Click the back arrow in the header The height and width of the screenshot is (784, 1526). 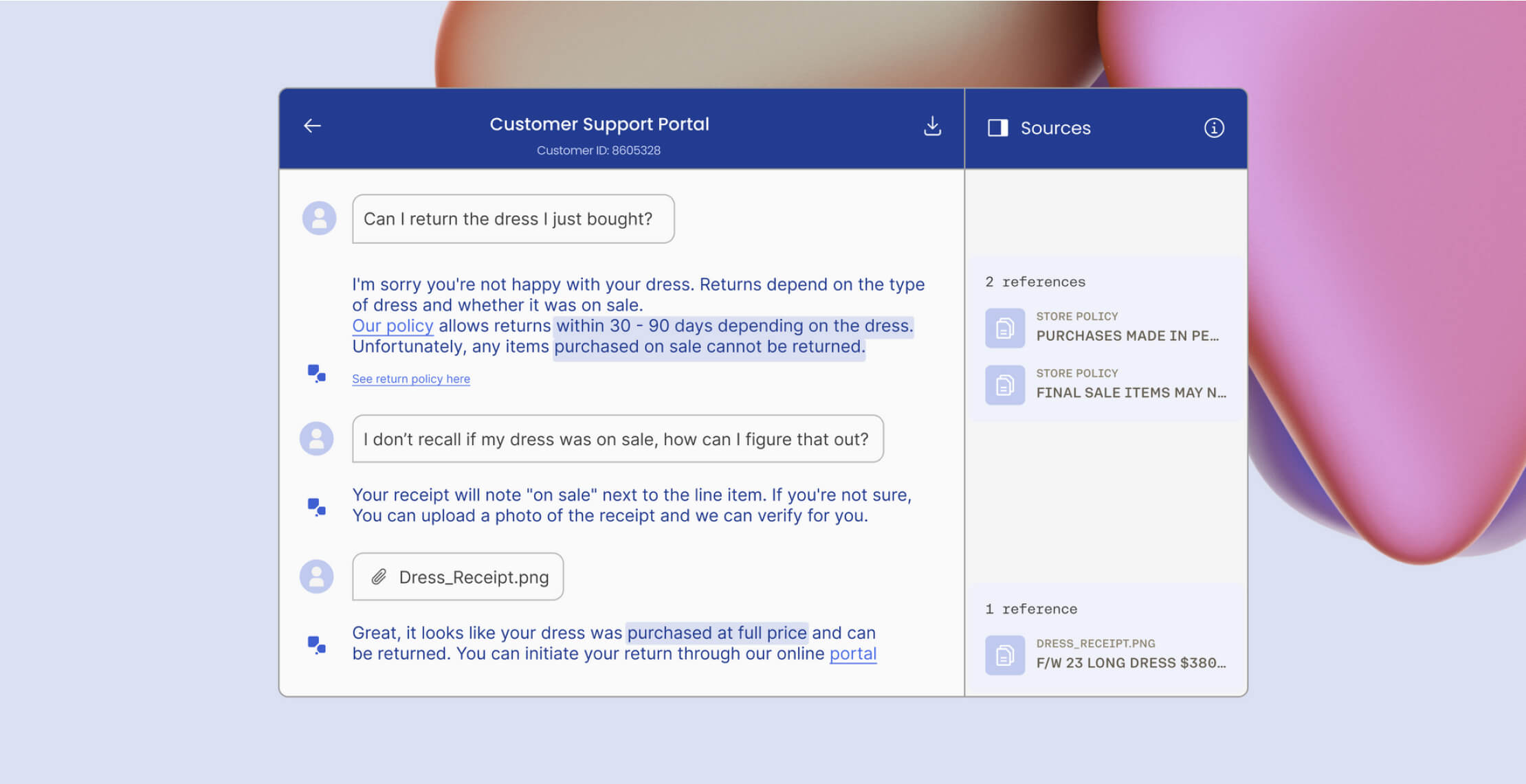tap(313, 124)
